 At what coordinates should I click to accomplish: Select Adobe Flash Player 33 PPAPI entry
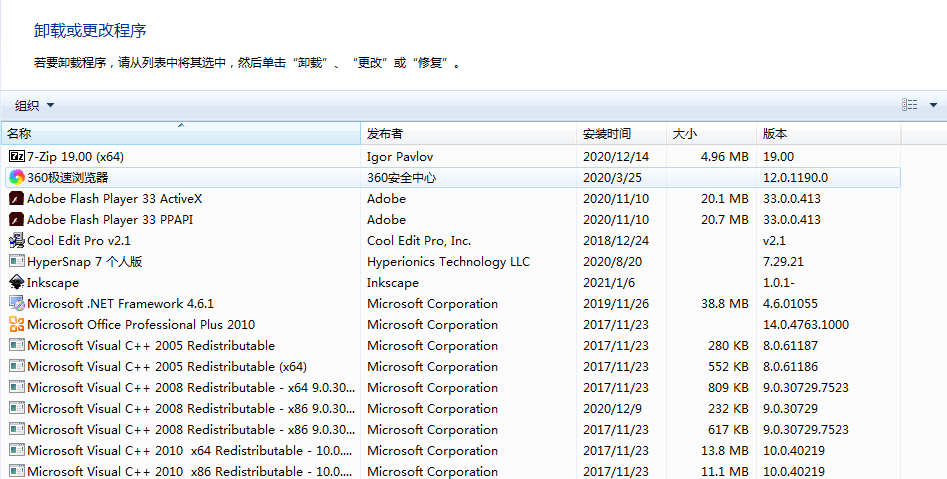pyautogui.click(x=110, y=220)
